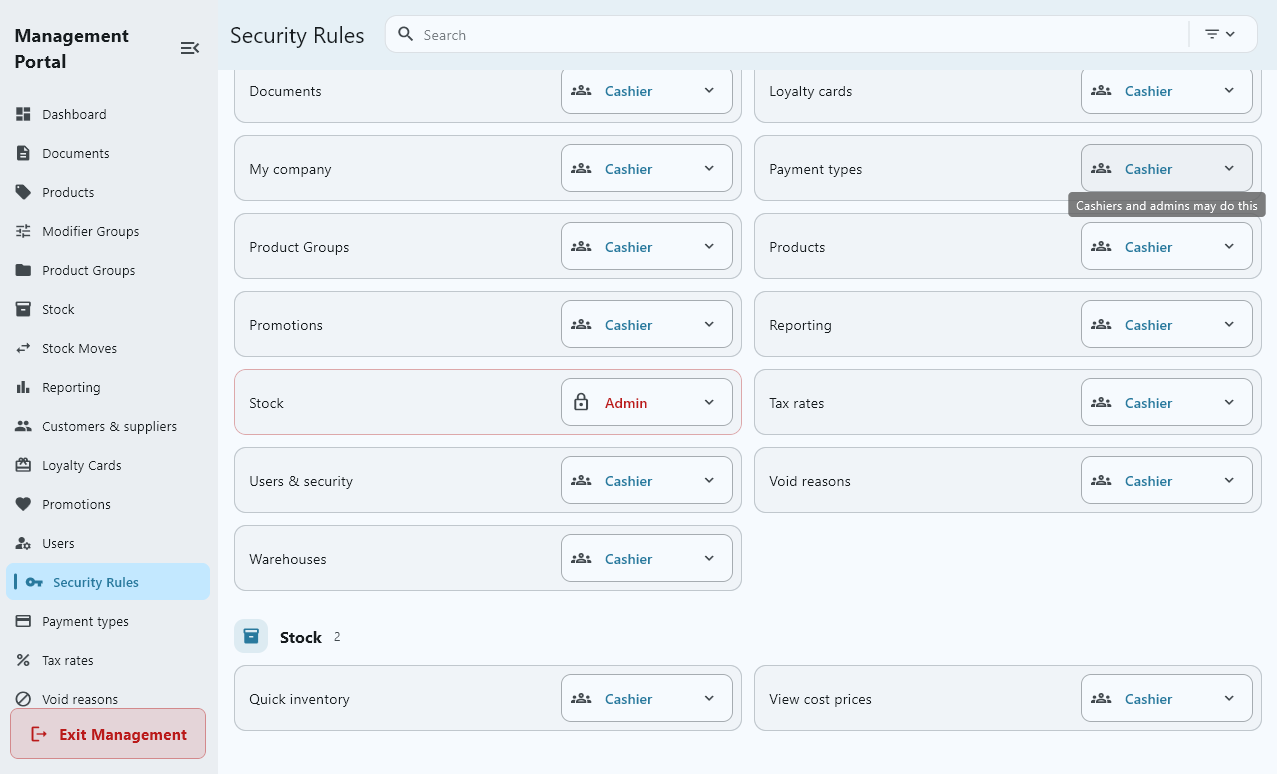This screenshot has width=1277, height=774.
Task: Go to Dashboard in the sidebar
Action: (x=108, y=114)
